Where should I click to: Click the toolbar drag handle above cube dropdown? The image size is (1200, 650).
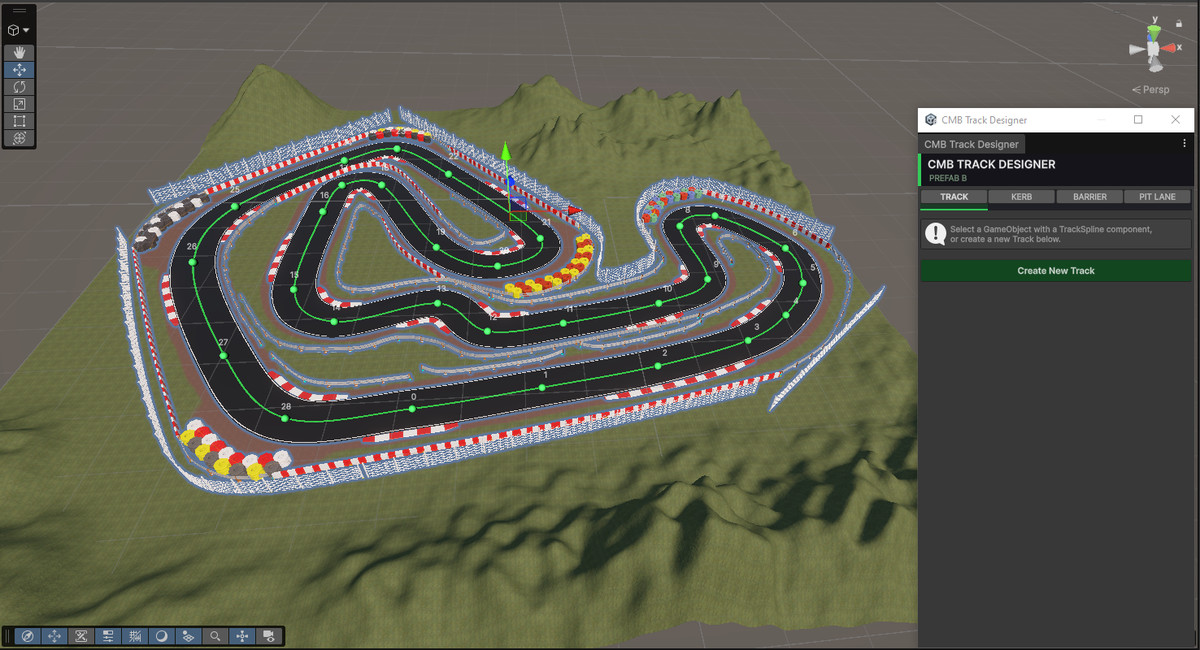(20, 12)
